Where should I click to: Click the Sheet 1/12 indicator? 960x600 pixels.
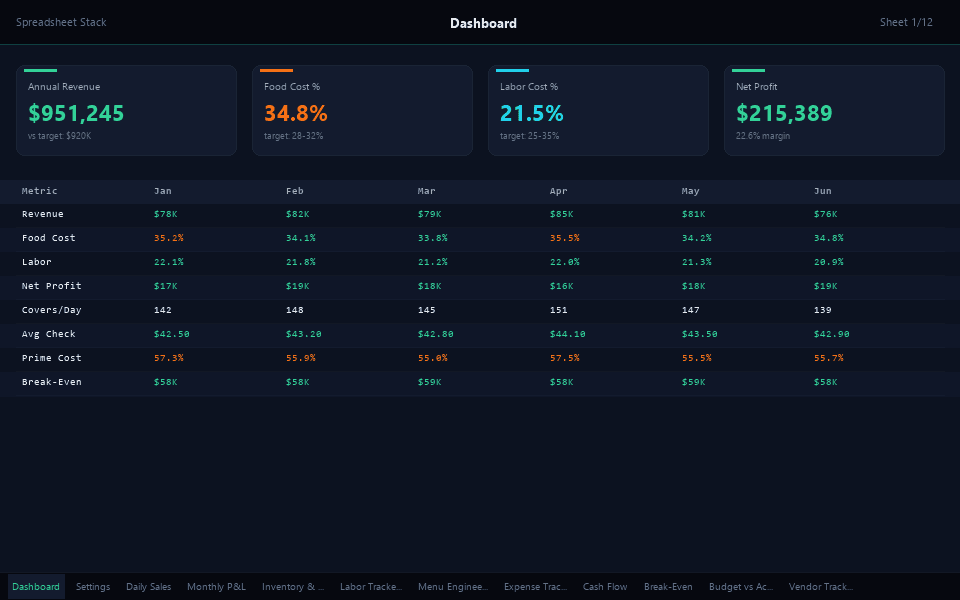[906, 22]
